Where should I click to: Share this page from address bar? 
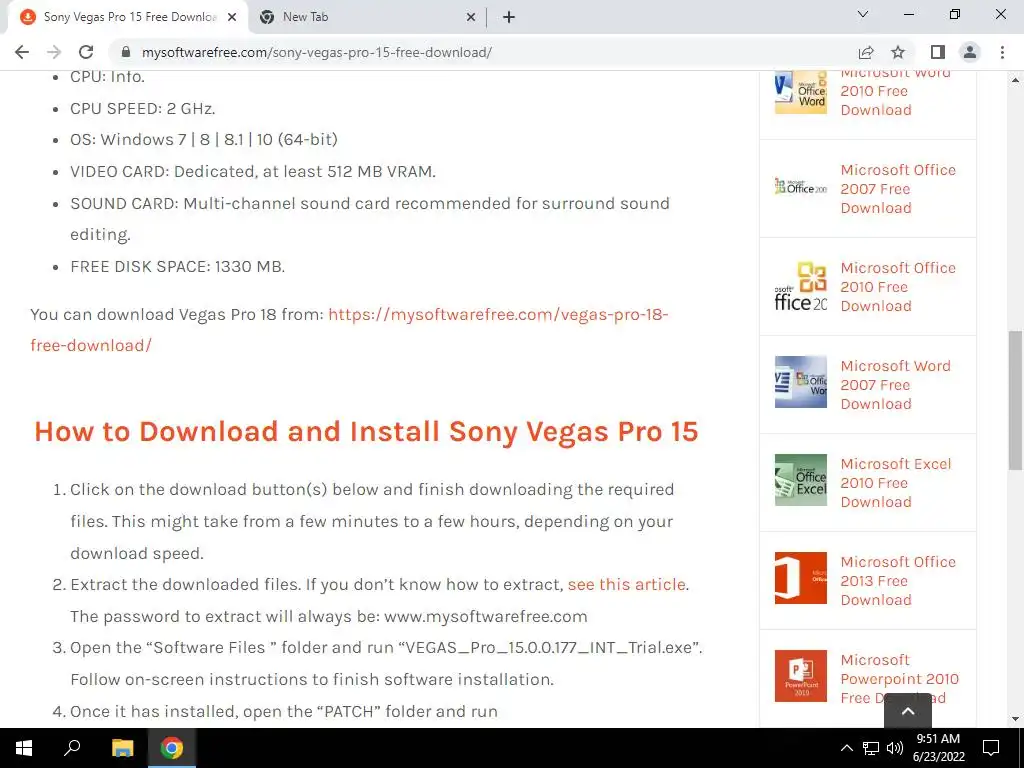coord(866,52)
